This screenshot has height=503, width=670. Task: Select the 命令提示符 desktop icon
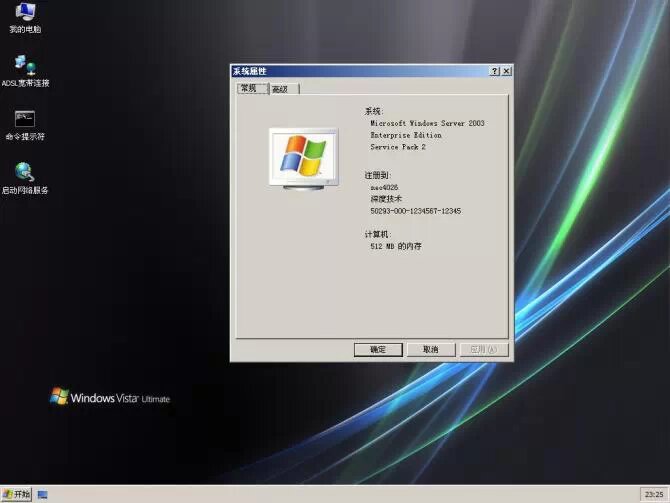[25, 125]
